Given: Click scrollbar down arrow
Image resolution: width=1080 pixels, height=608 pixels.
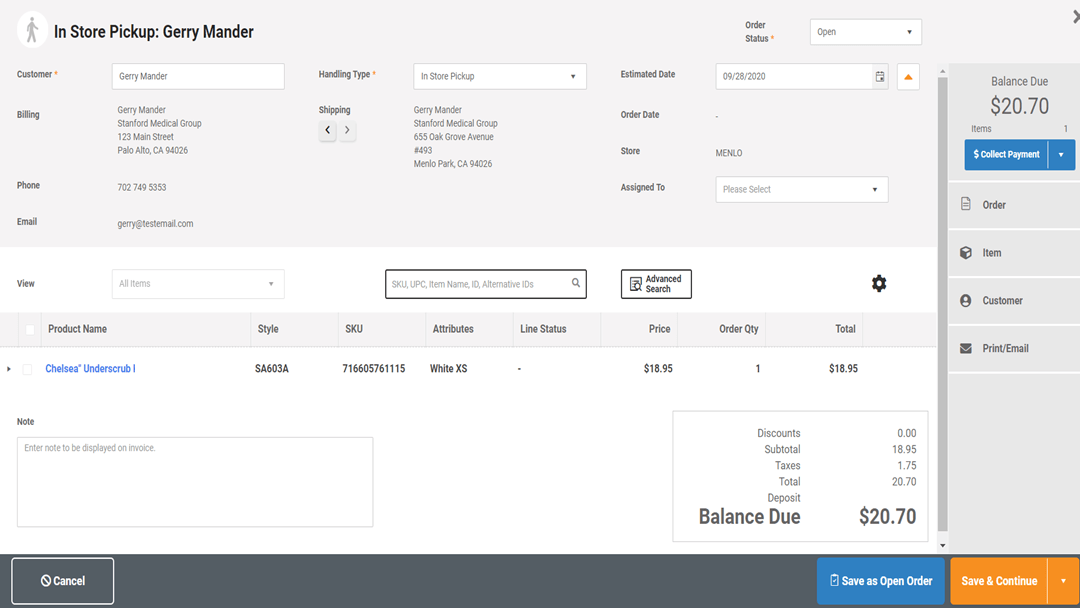Looking at the screenshot, I should 942,545.
